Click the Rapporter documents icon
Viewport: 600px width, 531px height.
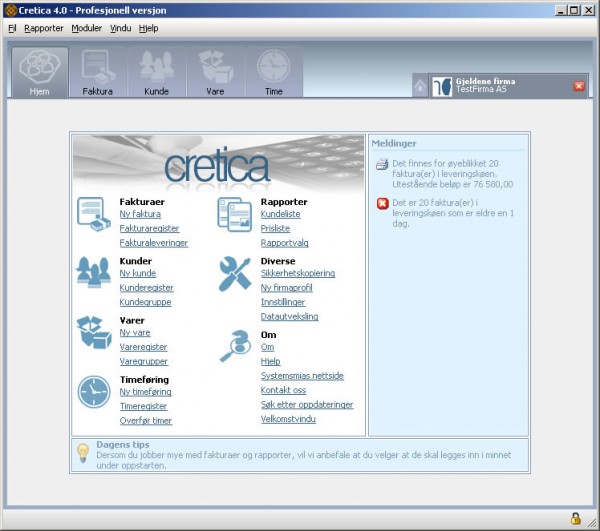coord(235,214)
